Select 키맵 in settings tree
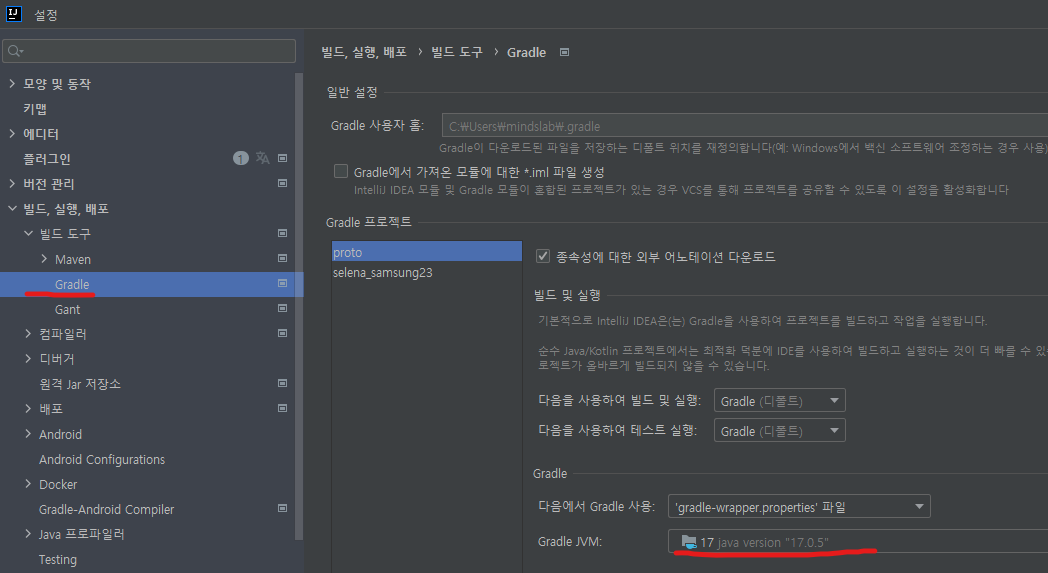This screenshot has width=1048, height=573. (x=35, y=109)
